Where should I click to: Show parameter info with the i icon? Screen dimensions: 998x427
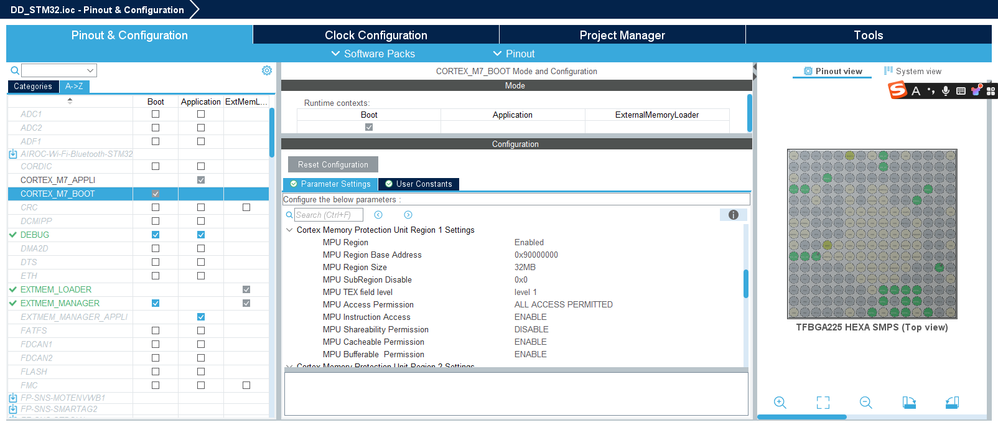[733, 215]
